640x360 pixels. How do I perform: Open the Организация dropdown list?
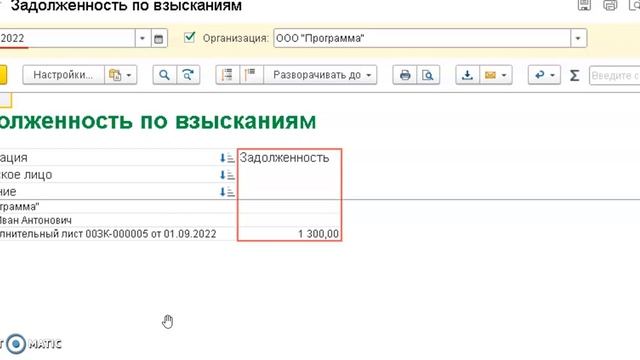(578, 38)
